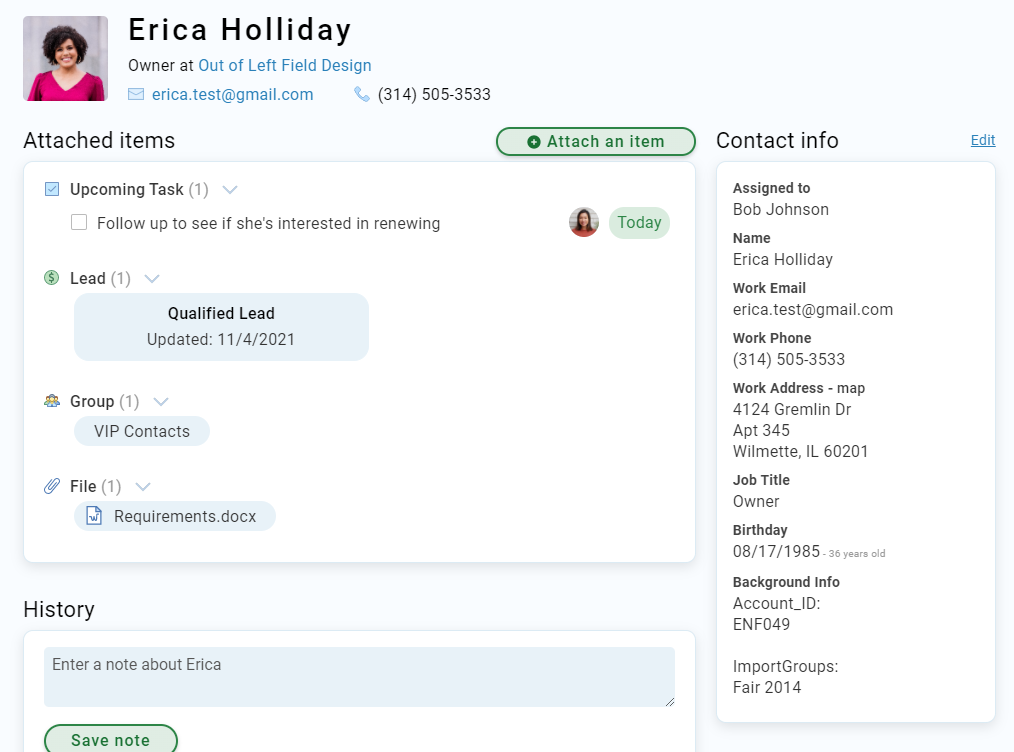Open Erica Holliday's profile photo
This screenshot has height=752, width=1014.
click(x=66, y=58)
